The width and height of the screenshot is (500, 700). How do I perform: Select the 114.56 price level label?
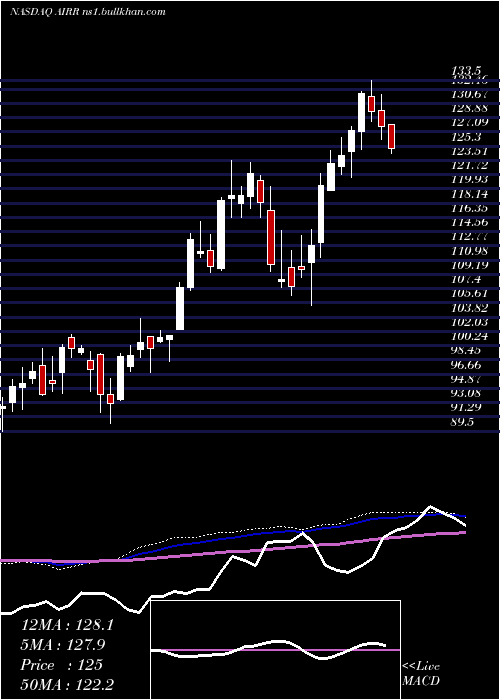coord(470,223)
